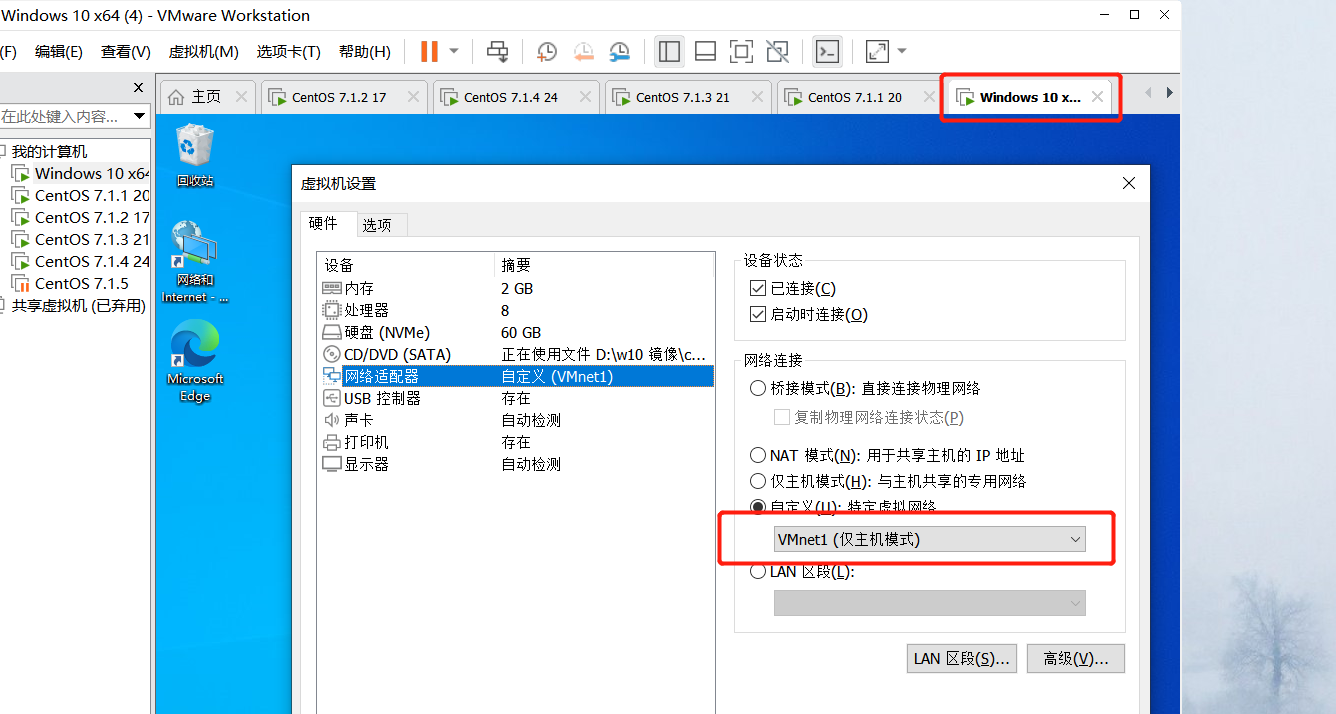Click the console view toolbar icon
This screenshot has height=714, width=1336.
coord(827,51)
